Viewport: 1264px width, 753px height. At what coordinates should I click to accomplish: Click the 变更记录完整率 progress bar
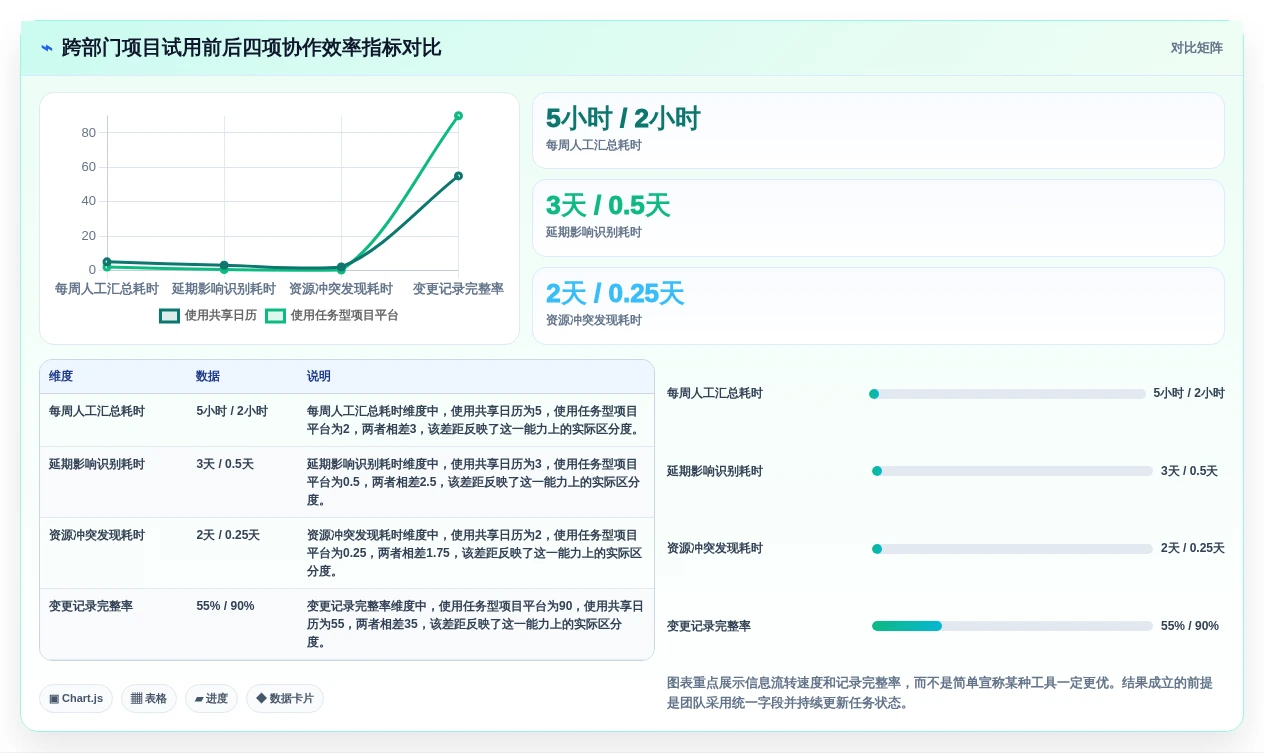pos(1012,626)
